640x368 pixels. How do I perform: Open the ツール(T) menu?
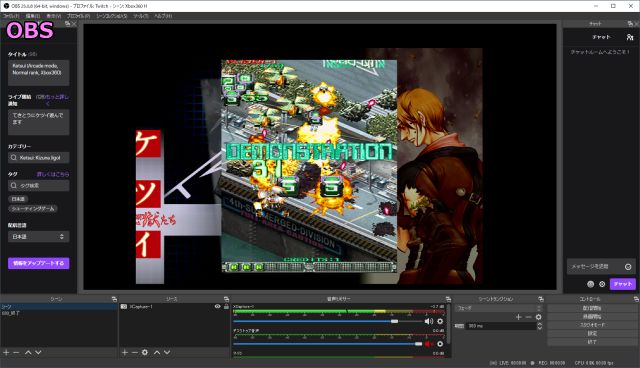pyautogui.click(x=141, y=16)
